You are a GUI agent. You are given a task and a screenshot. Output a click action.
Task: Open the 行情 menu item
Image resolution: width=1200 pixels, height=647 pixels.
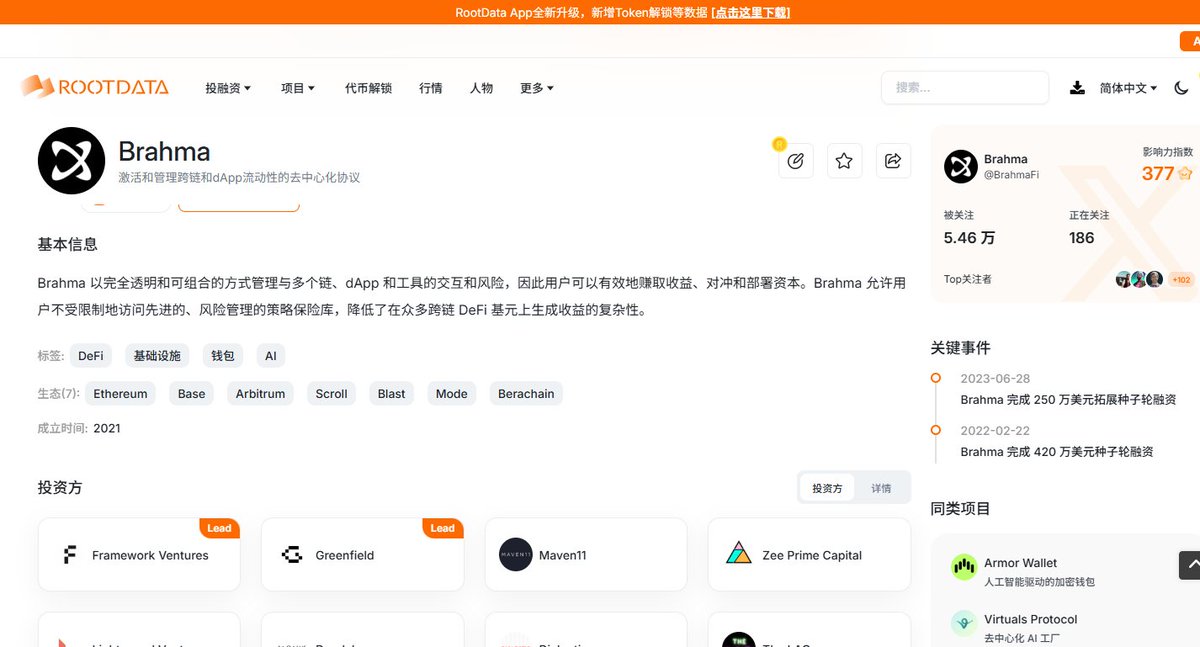point(431,88)
